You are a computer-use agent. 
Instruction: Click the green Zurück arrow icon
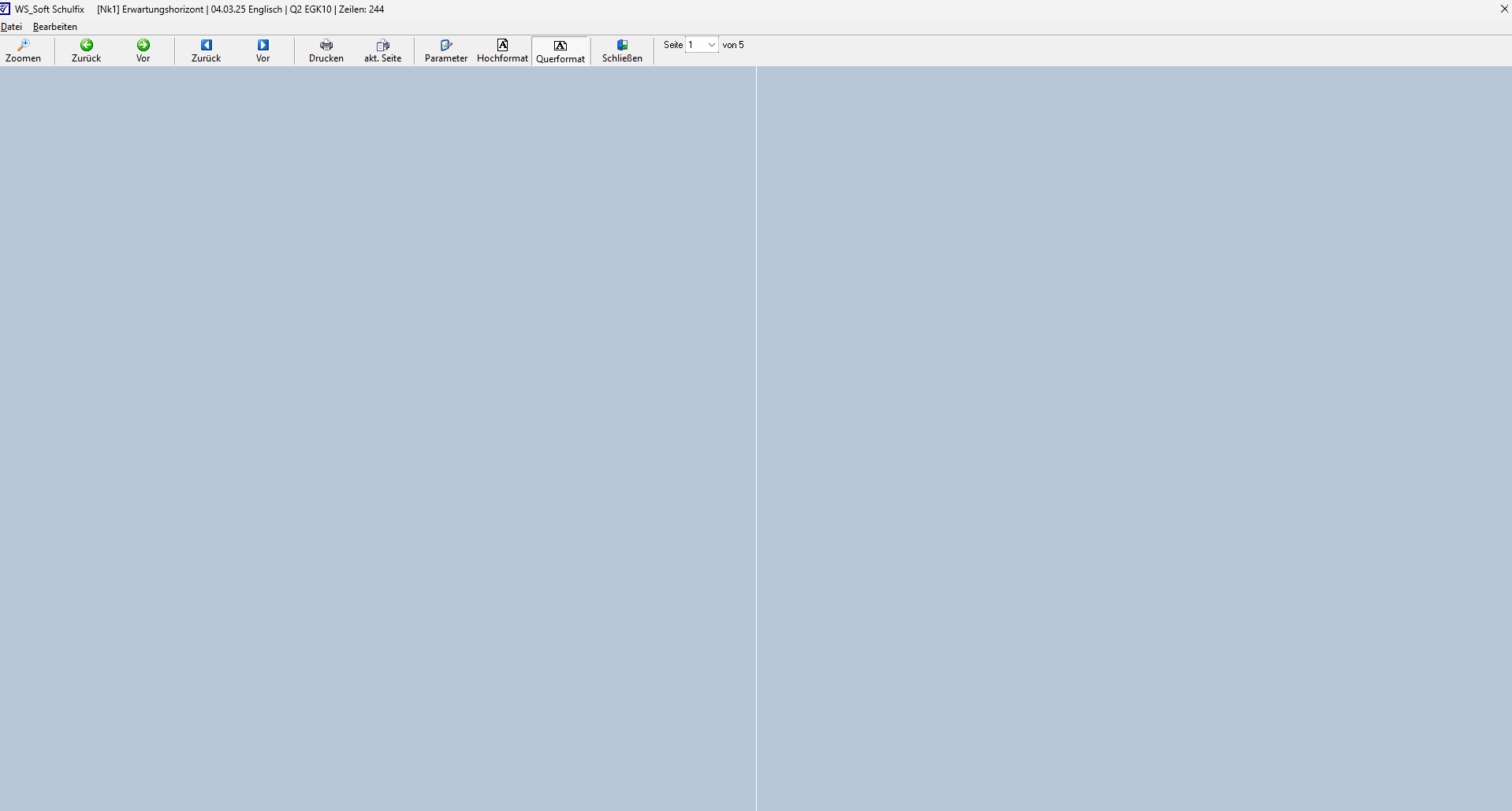(87, 46)
